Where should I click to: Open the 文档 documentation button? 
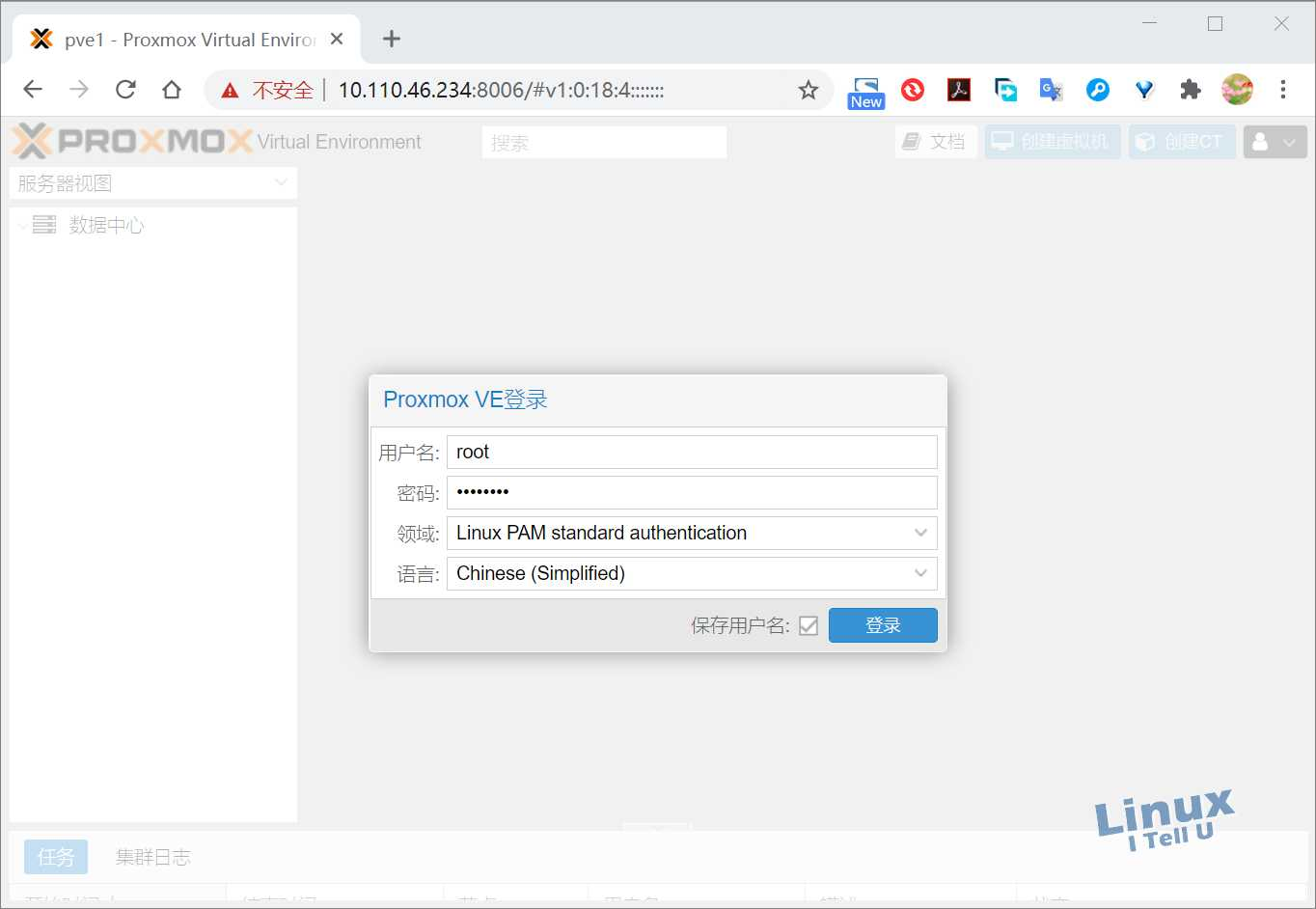[x=935, y=142]
